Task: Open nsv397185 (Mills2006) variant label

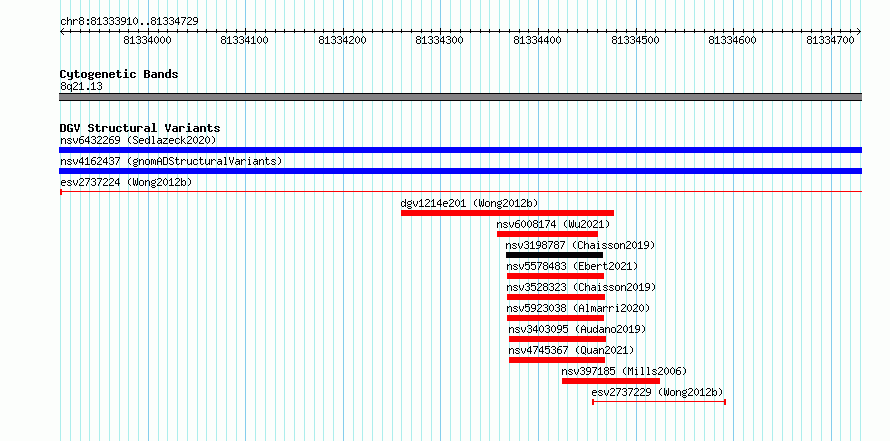Action: [x=624, y=371]
